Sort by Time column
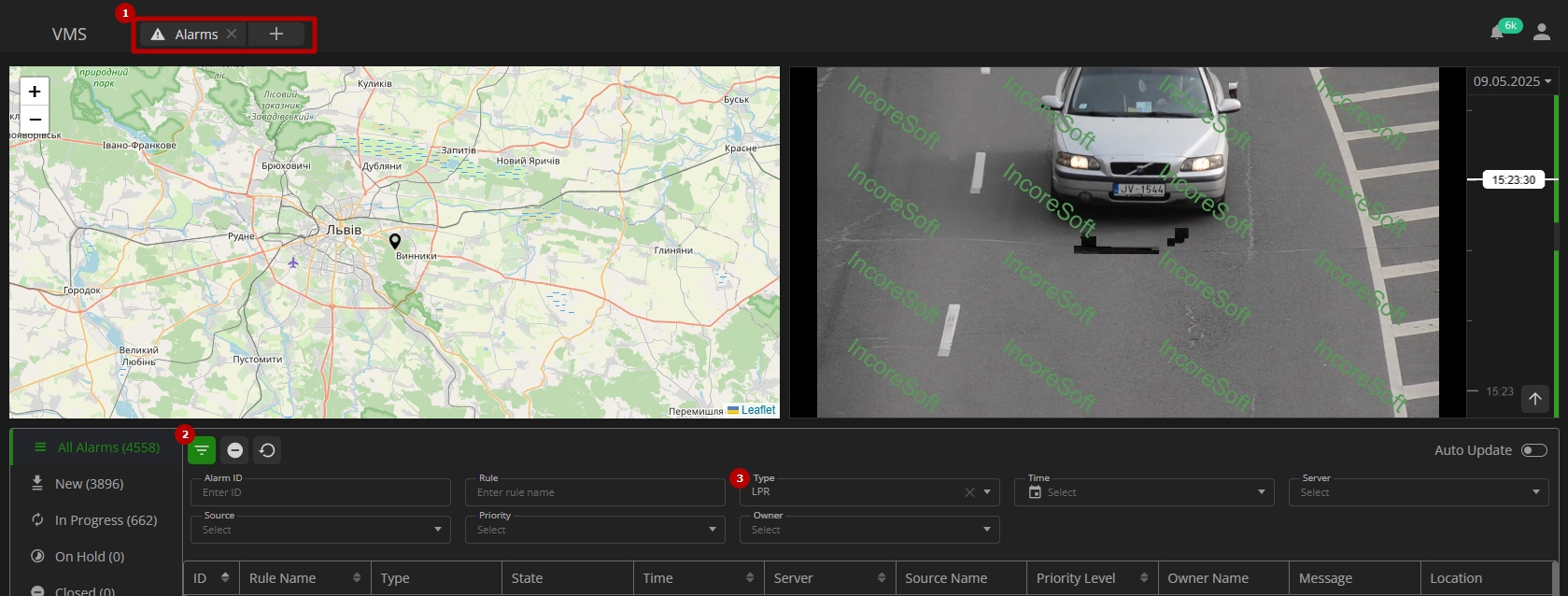Image resolution: width=1568 pixels, height=596 pixels. pyautogui.click(x=750, y=578)
